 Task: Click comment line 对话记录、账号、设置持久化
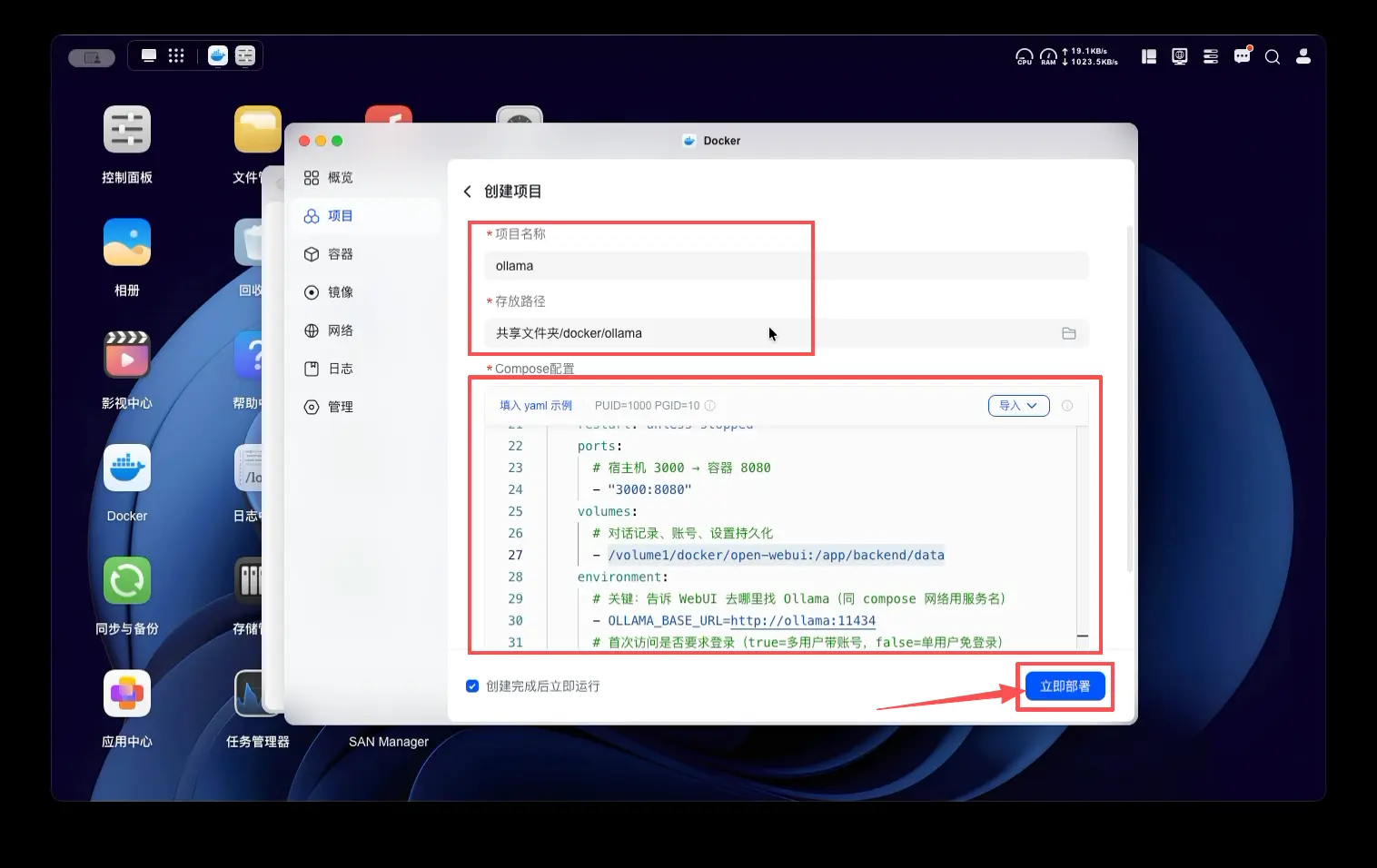(682, 534)
